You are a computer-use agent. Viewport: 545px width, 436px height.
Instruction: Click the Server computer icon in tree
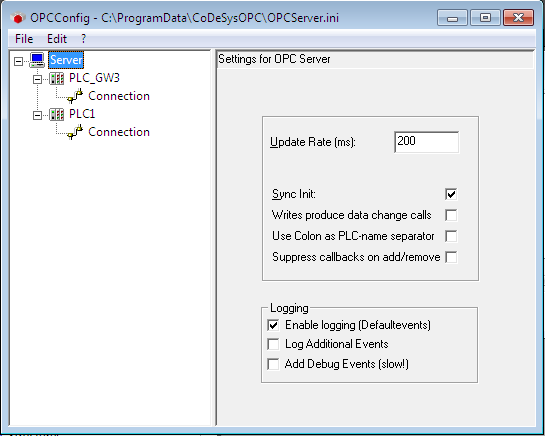(x=37, y=60)
